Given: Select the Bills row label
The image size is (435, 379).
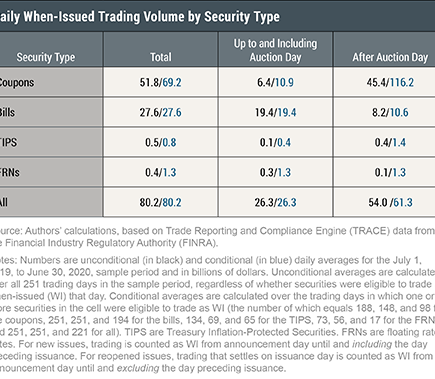Looking at the screenshot, I should tap(7, 112).
